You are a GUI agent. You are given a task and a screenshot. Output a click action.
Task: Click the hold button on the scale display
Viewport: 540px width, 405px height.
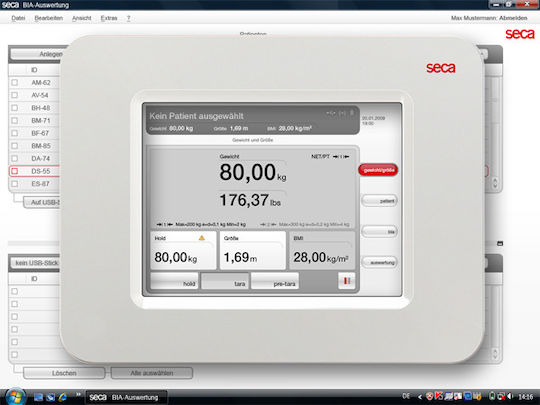click(175, 281)
